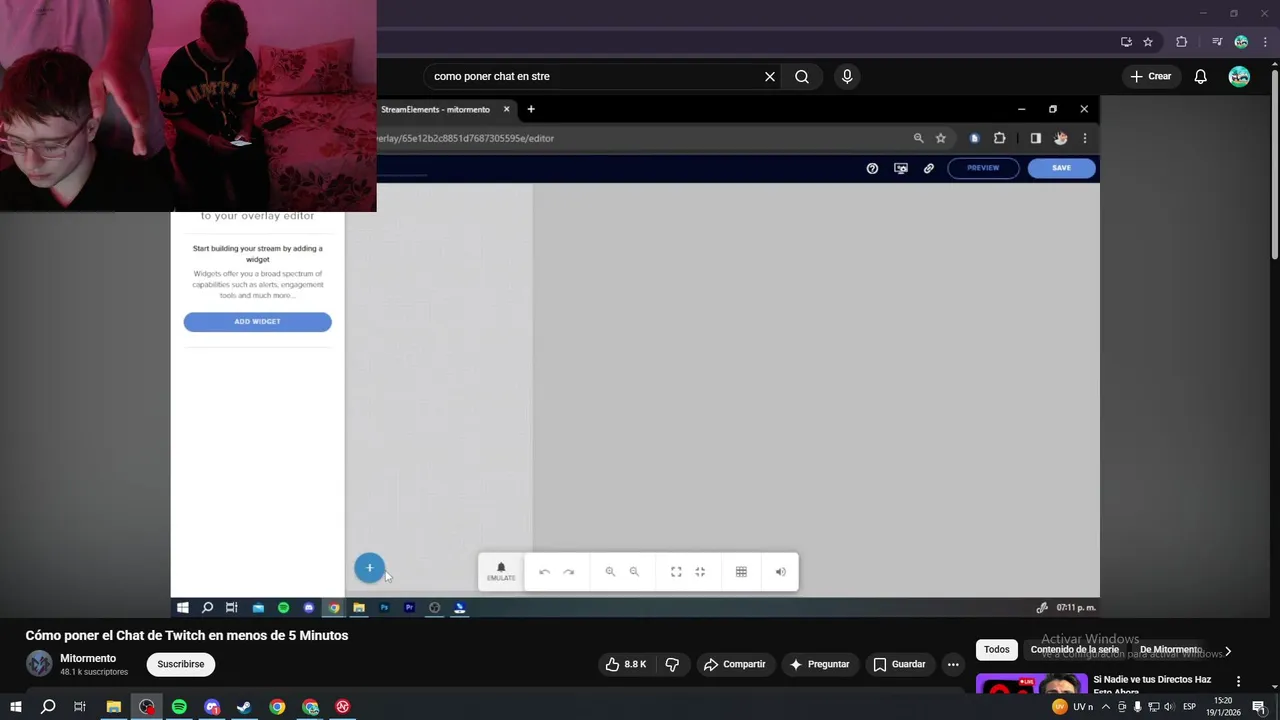1280x720 pixels.
Task: Open OBS Studio taskbar icon
Action: 147,707
